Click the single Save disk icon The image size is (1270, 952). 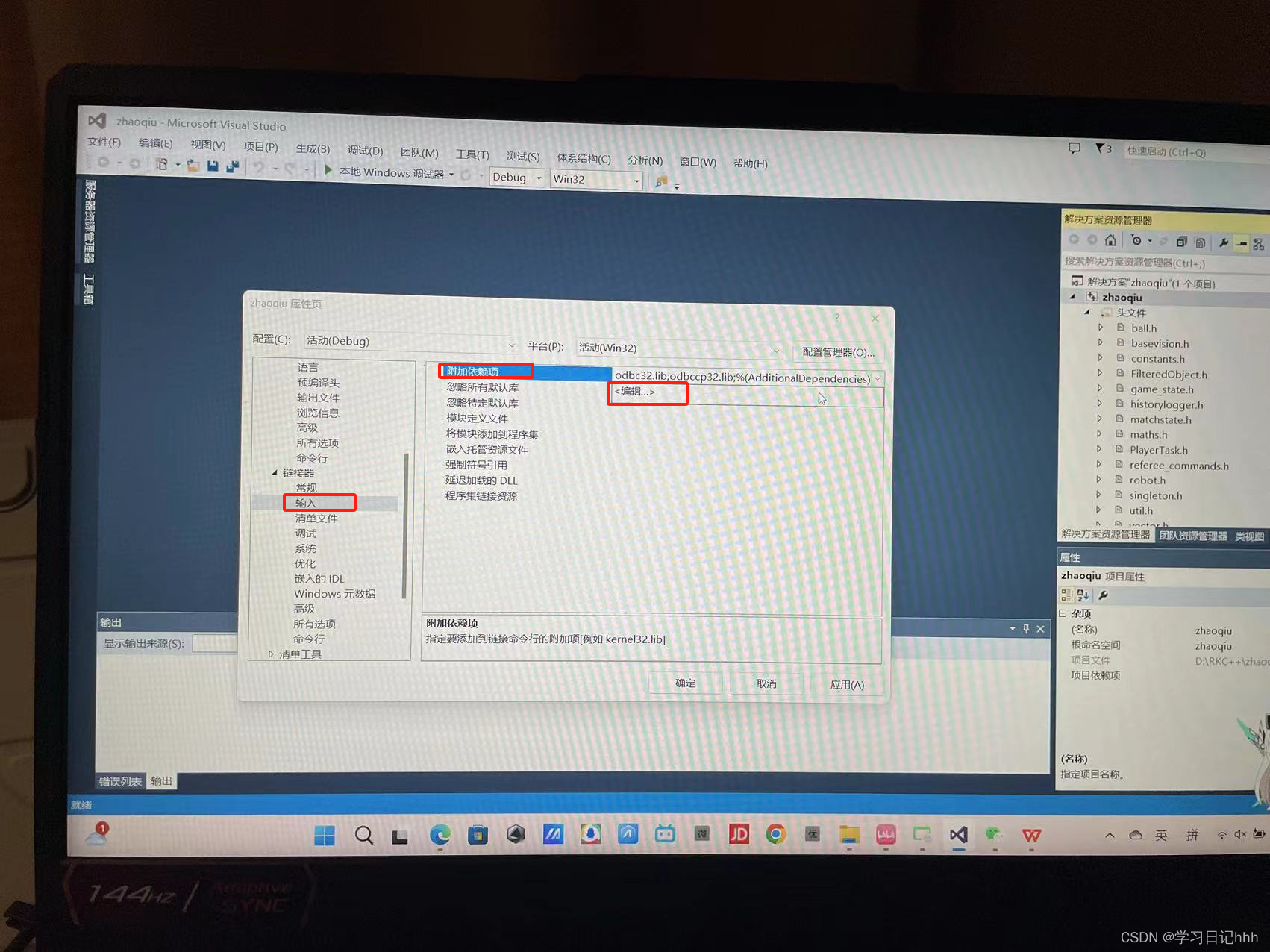click(x=213, y=166)
